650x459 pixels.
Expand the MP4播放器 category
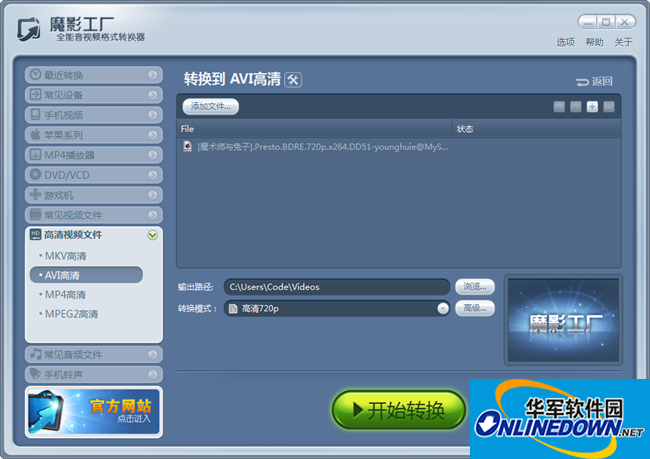point(94,155)
